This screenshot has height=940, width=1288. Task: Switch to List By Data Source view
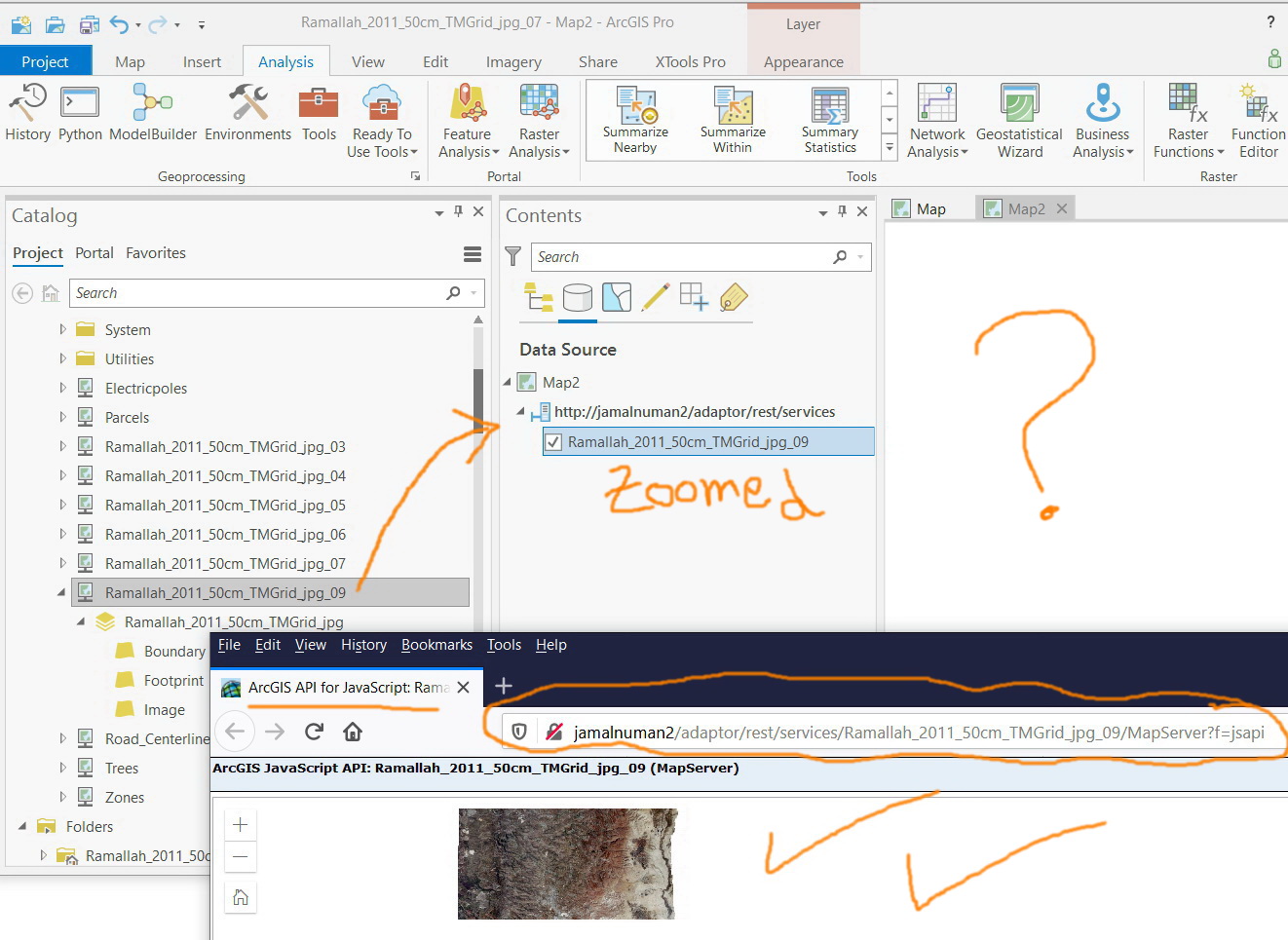pyautogui.click(x=578, y=297)
